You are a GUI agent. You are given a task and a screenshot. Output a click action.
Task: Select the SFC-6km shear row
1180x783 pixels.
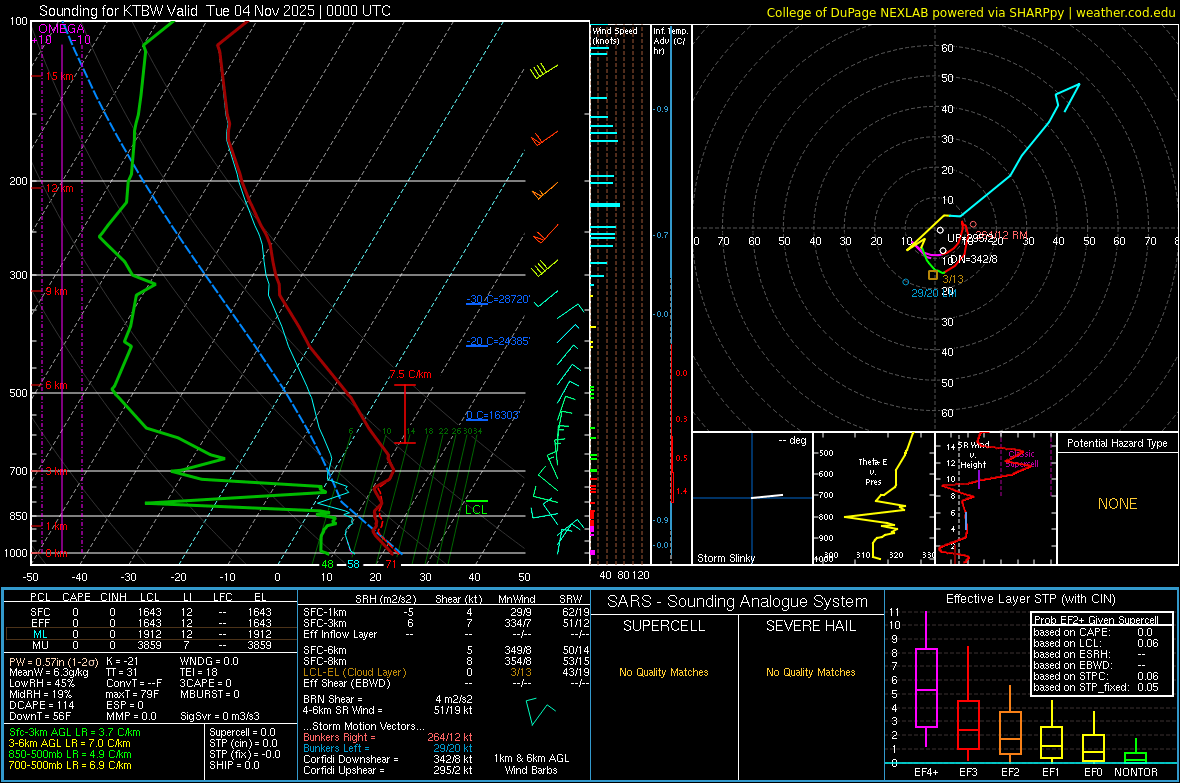446,650
